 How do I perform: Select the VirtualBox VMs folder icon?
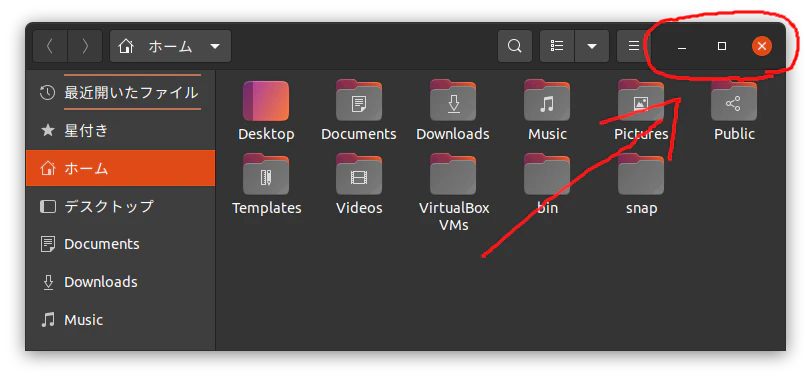click(x=453, y=174)
